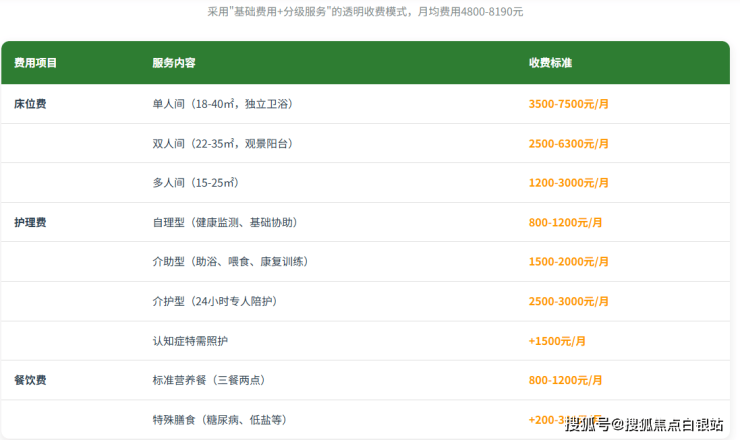This screenshot has height=440, width=740.
Task: Click the 1500-2000元/月 price
Action: 568,262
